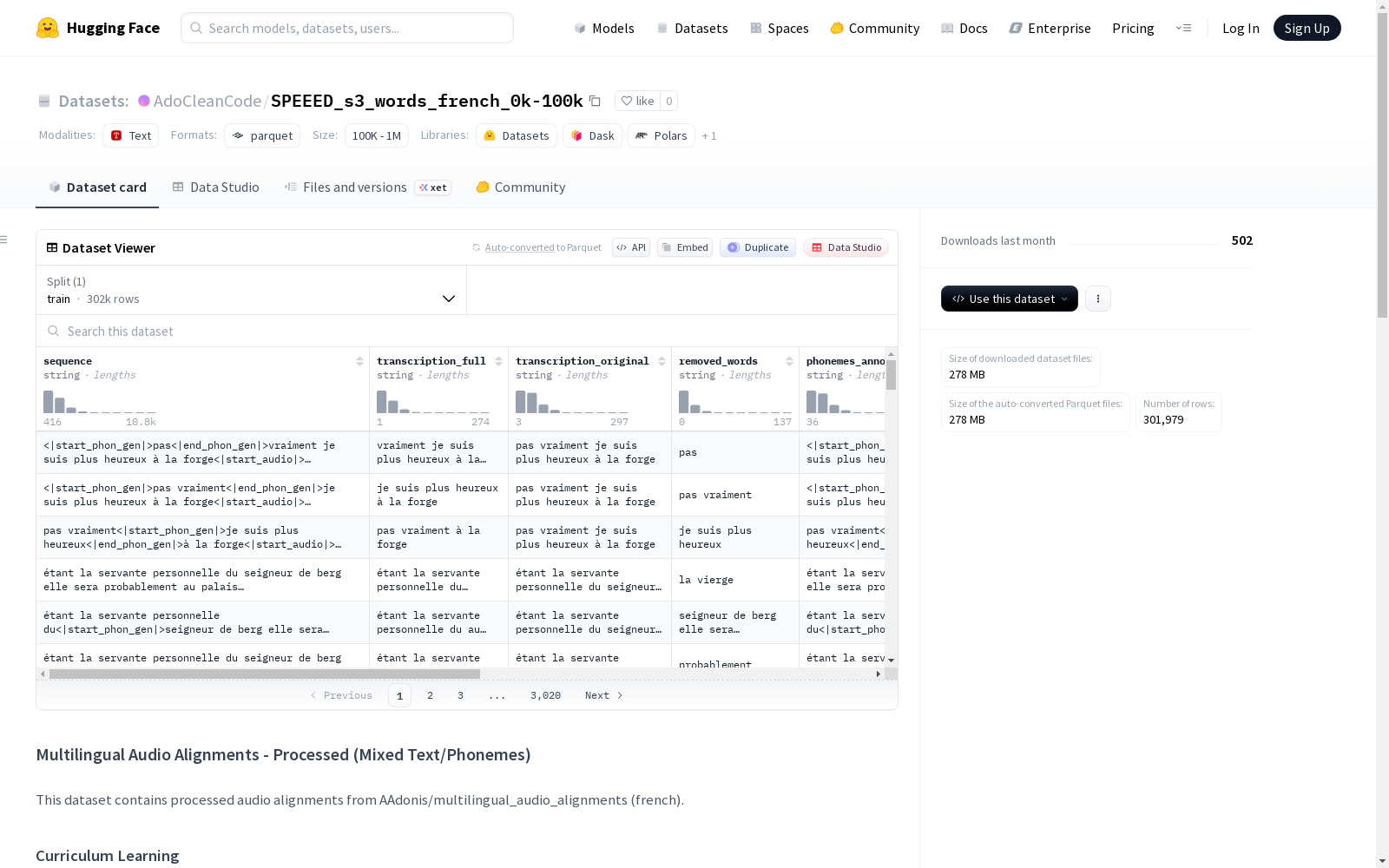
Task: Select the Text modality tag
Action: tap(131, 135)
